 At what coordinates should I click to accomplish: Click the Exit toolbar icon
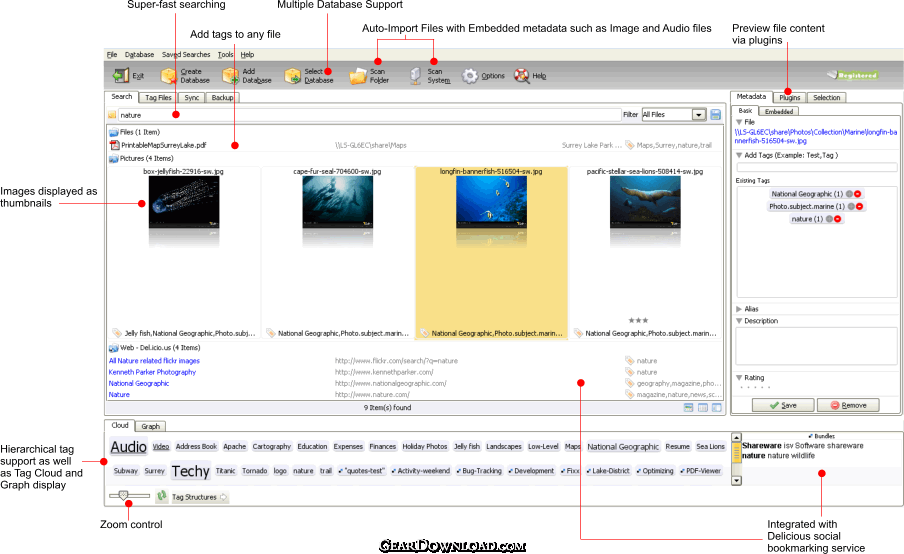coord(120,76)
